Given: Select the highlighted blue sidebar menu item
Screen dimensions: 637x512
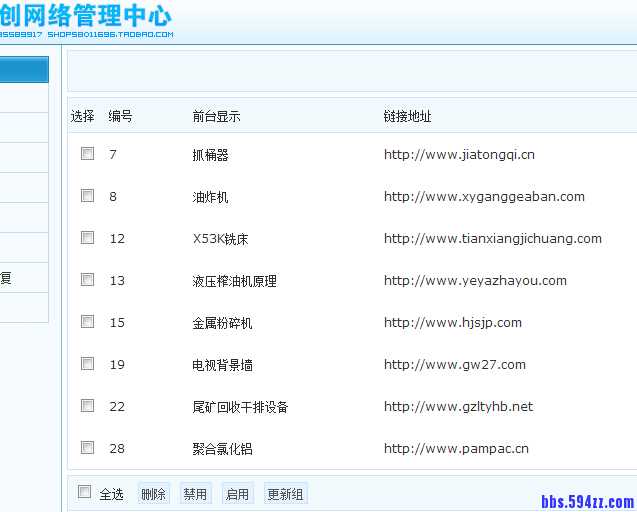Looking at the screenshot, I should point(23,70).
